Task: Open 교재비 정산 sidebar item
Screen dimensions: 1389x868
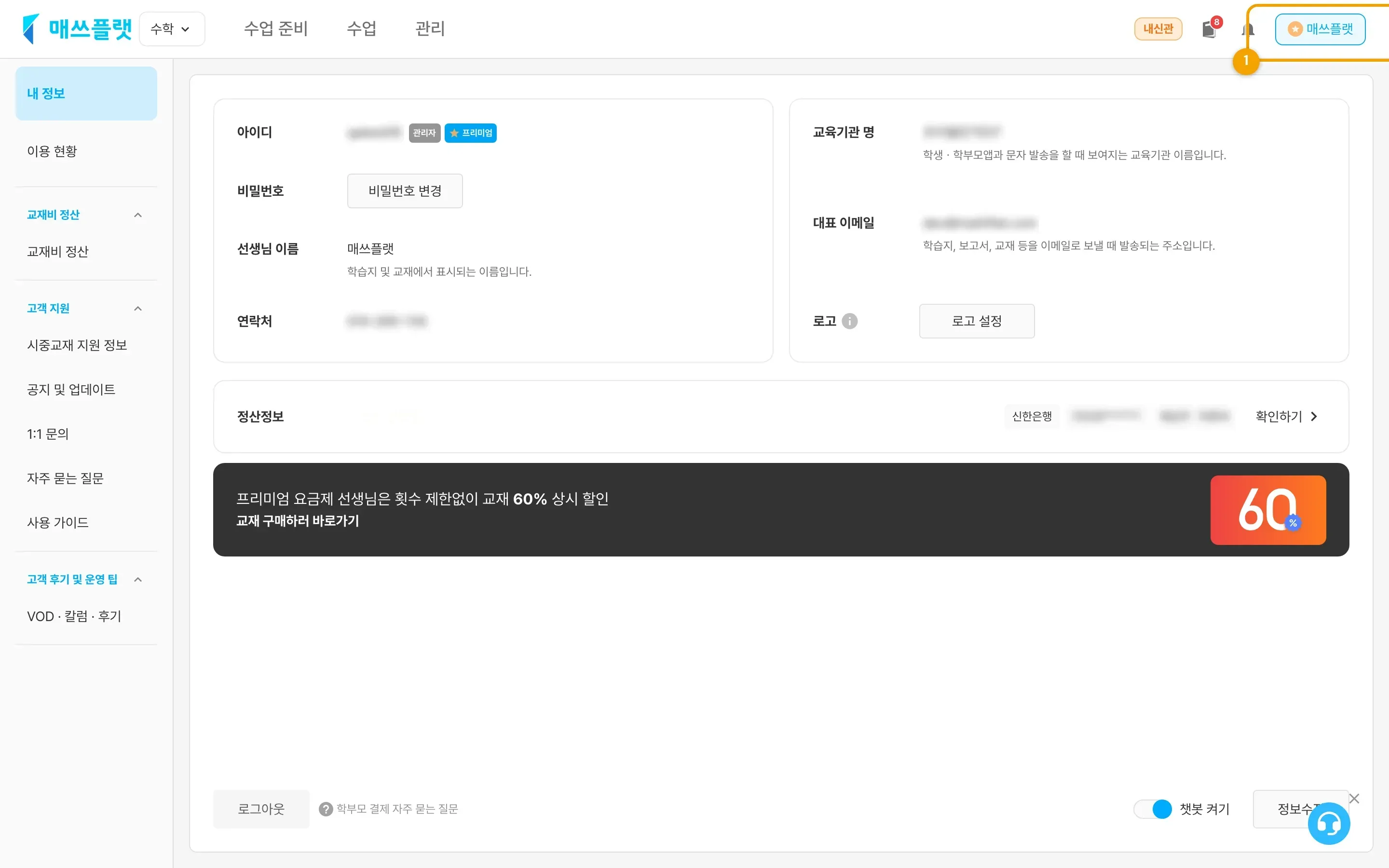Action: pyautogui.click(x=58, y=251)
